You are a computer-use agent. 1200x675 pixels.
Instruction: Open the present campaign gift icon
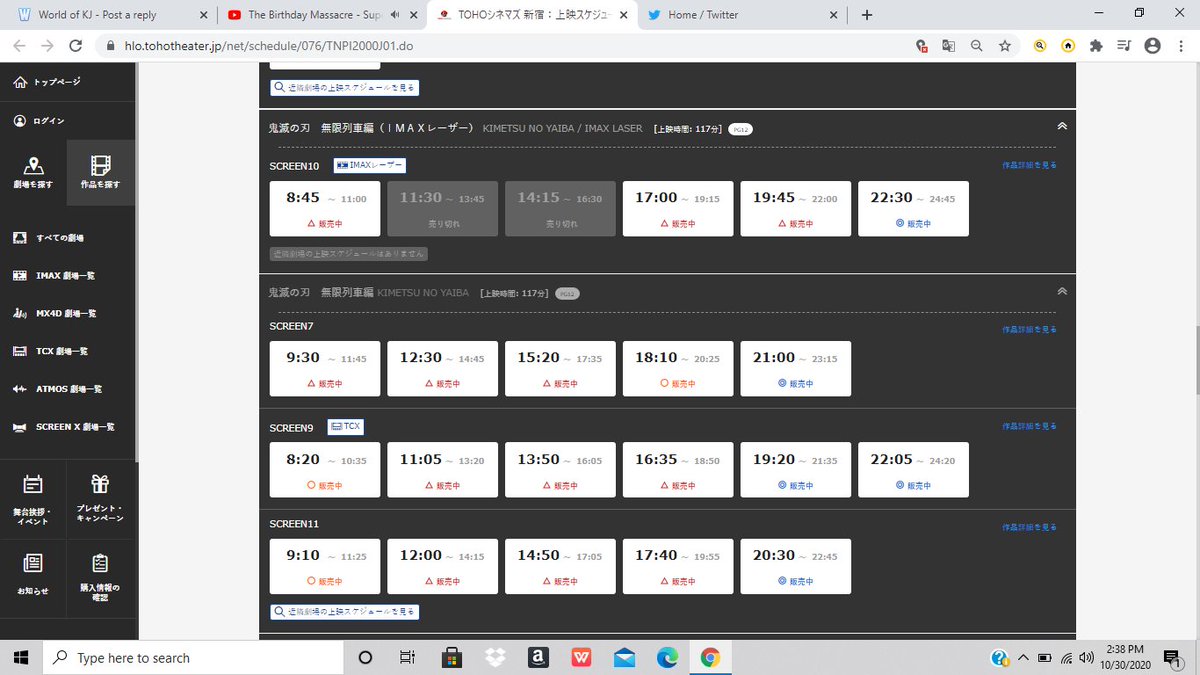(100, 484)
